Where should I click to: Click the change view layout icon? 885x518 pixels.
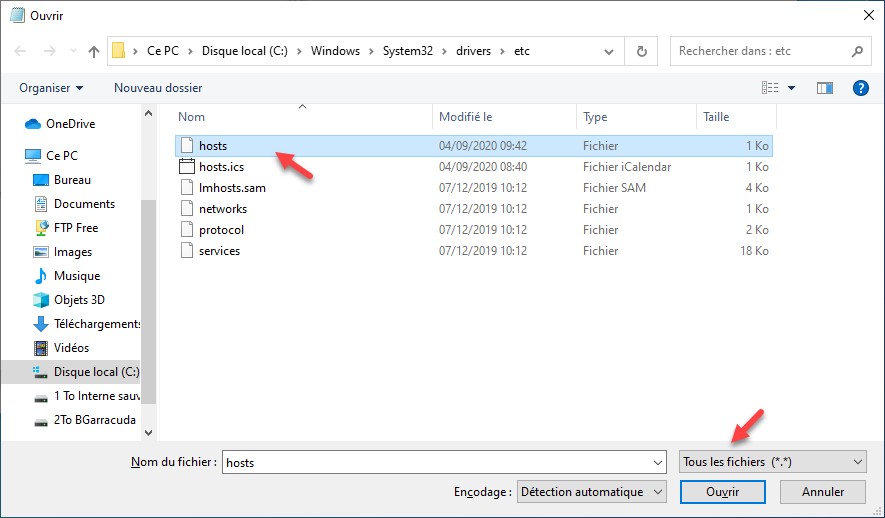click(771, 88)
